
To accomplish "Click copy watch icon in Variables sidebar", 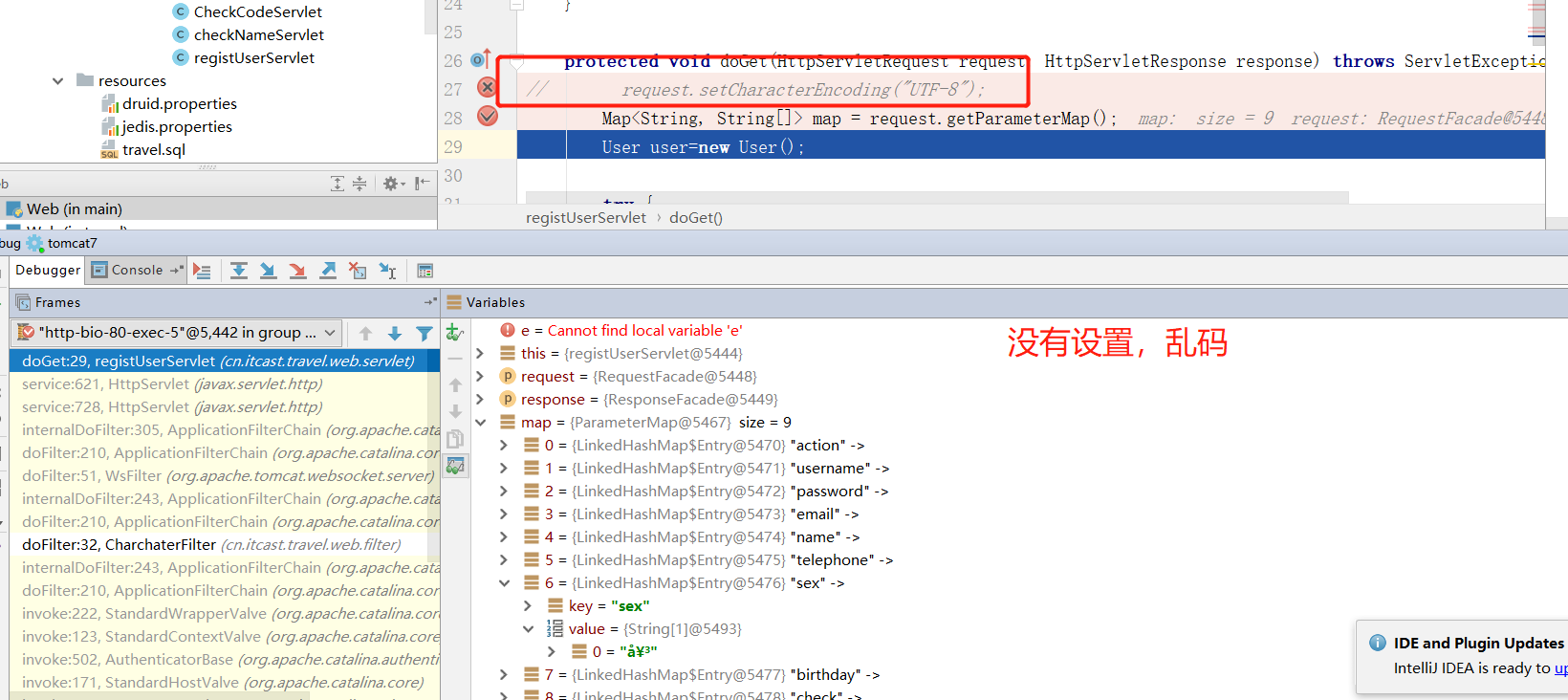I will (x=455, y=439).
